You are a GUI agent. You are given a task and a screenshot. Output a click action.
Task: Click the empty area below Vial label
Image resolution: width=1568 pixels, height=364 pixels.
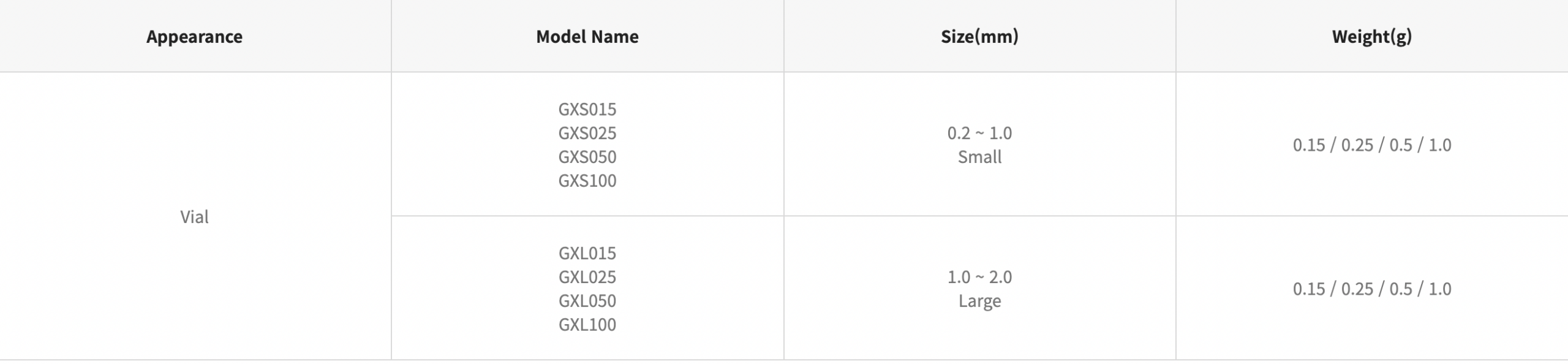point(194,294)
